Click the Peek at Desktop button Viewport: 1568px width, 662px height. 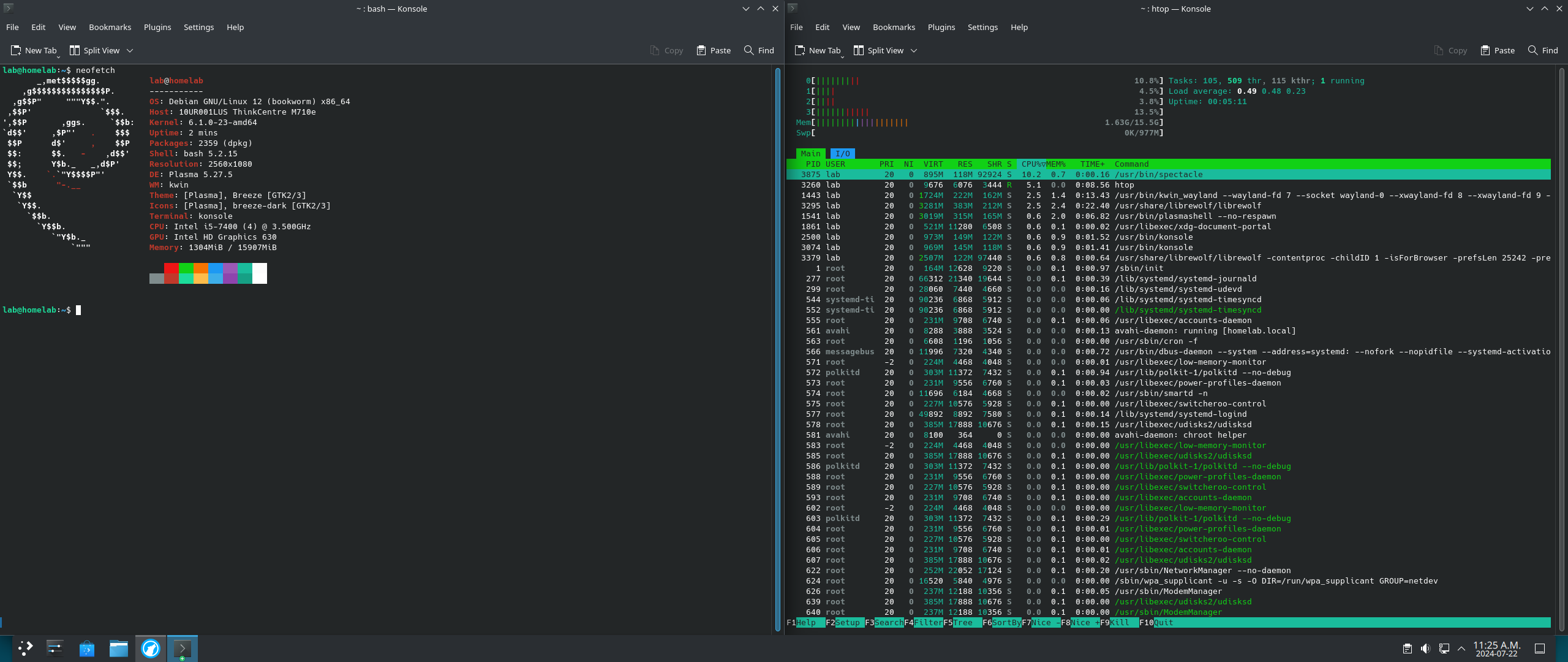click(x=1539, y=649)
